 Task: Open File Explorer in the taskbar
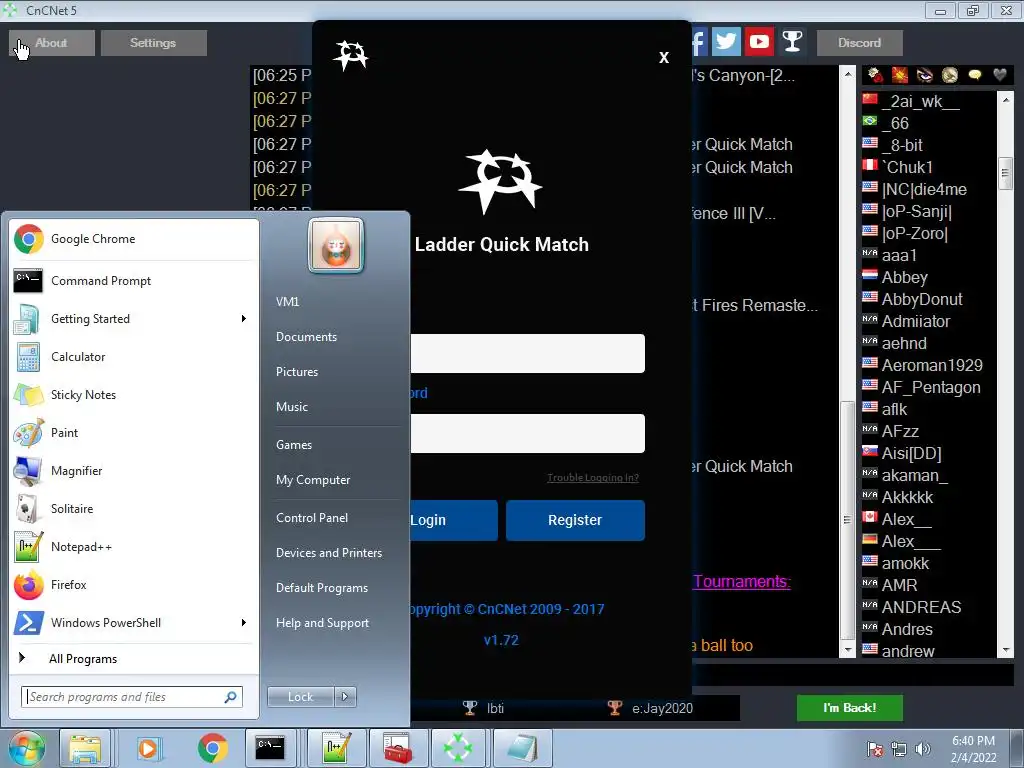[84, 748]
